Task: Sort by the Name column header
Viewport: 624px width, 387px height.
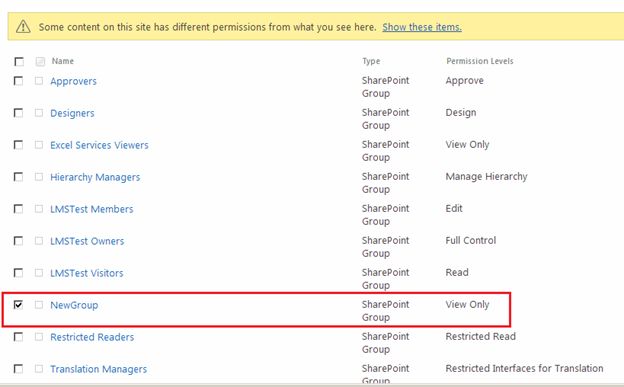Action: [x=63, y=61]
